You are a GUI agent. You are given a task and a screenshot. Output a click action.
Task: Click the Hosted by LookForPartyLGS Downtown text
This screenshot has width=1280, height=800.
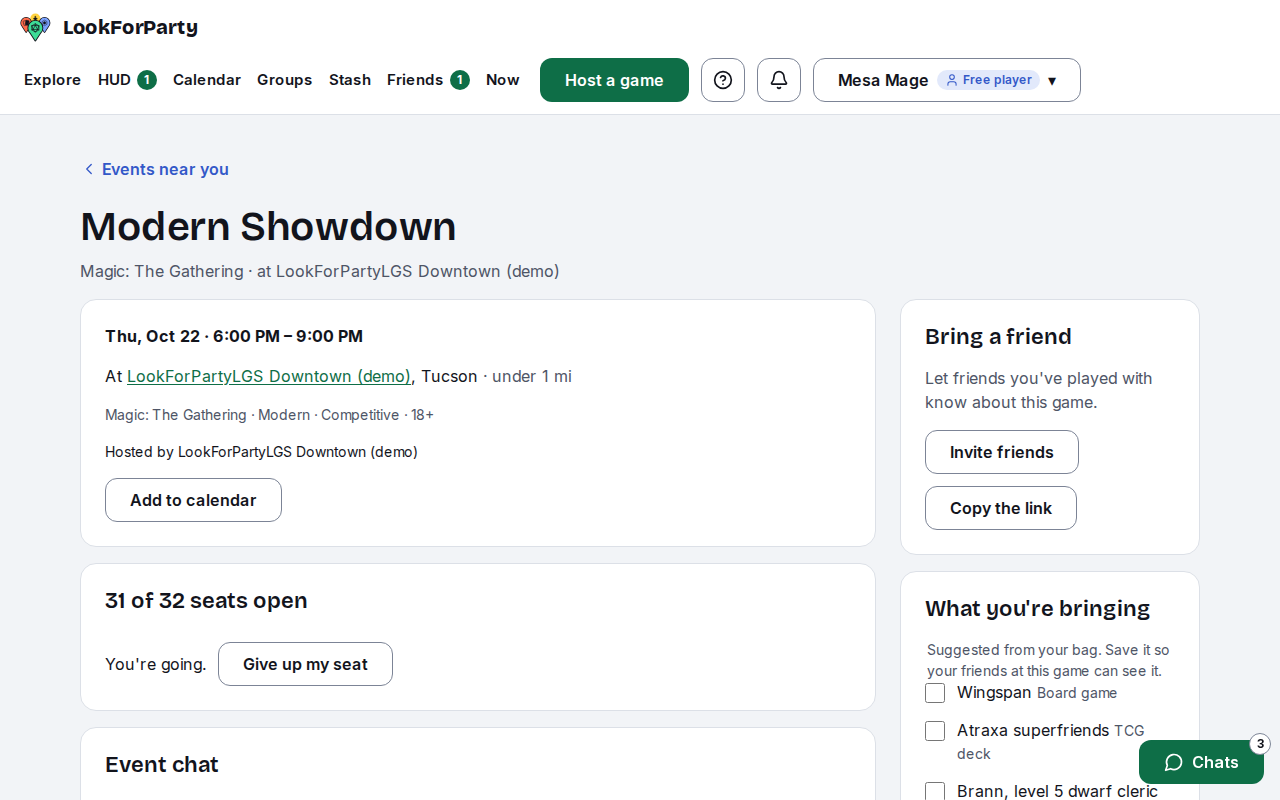click(261, 452)
